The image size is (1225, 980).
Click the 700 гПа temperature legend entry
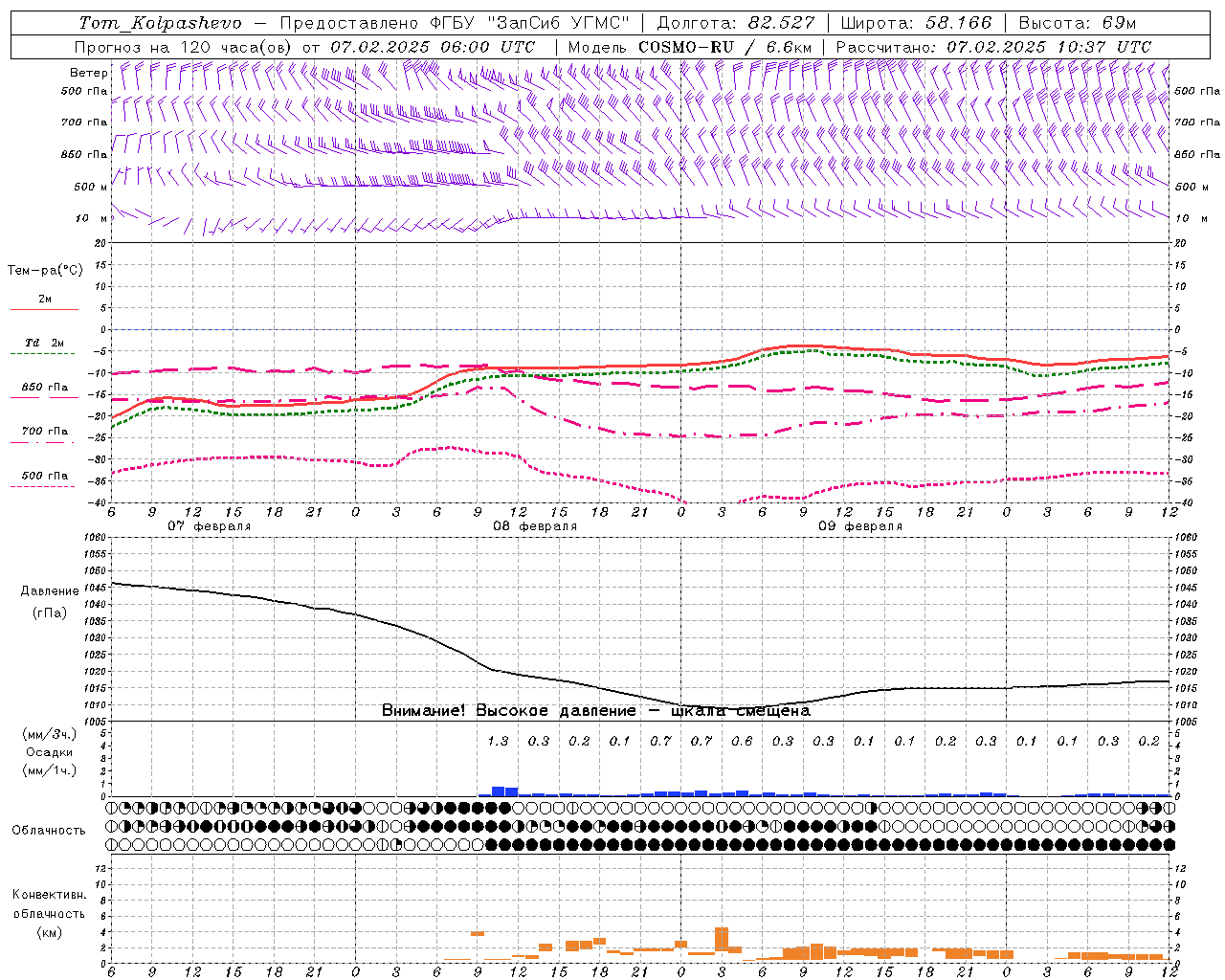45,432
